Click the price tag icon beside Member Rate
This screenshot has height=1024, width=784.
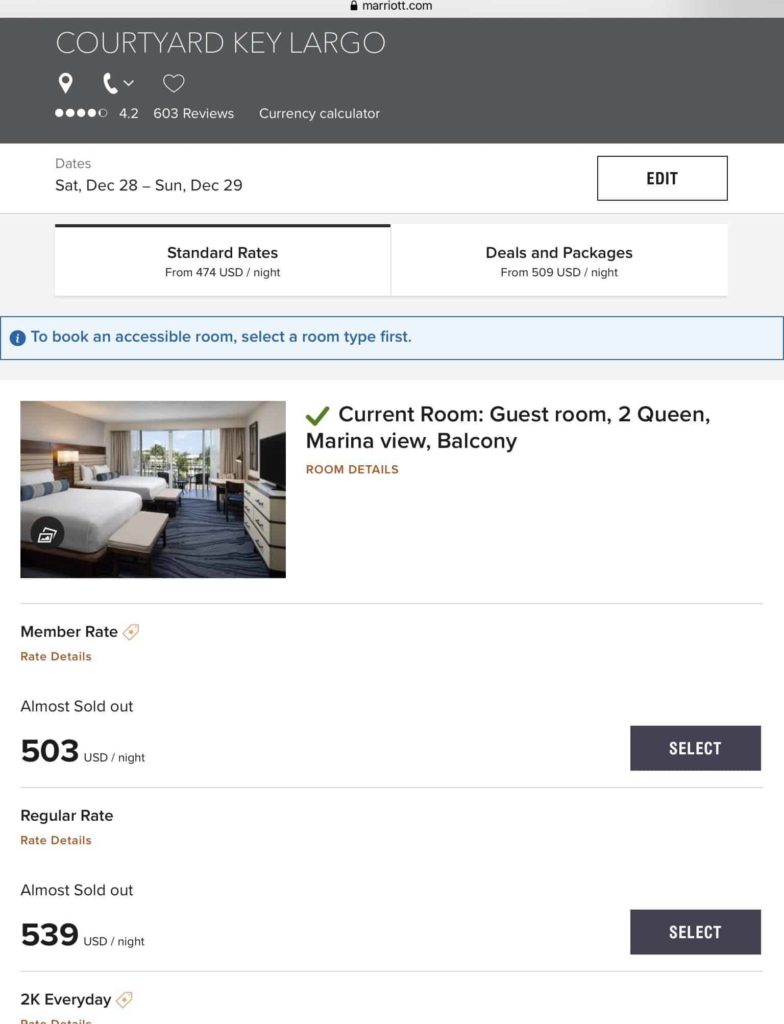point(130,631)
